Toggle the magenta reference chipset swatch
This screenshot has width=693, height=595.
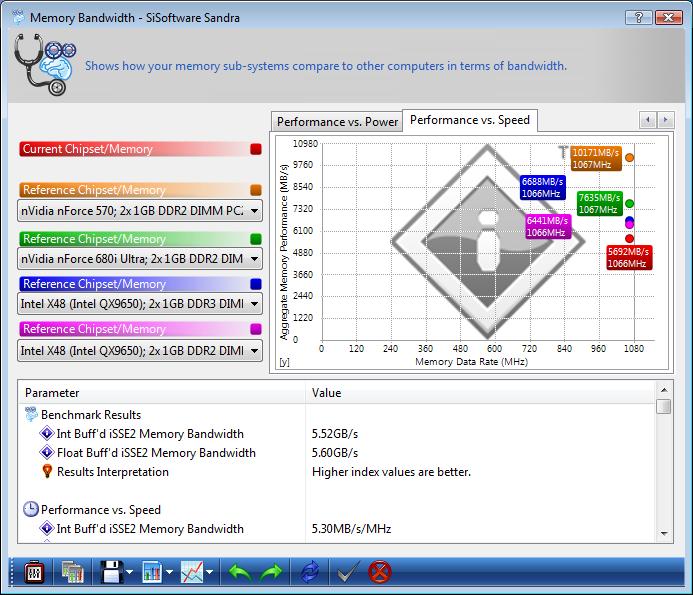pos(255,329)
